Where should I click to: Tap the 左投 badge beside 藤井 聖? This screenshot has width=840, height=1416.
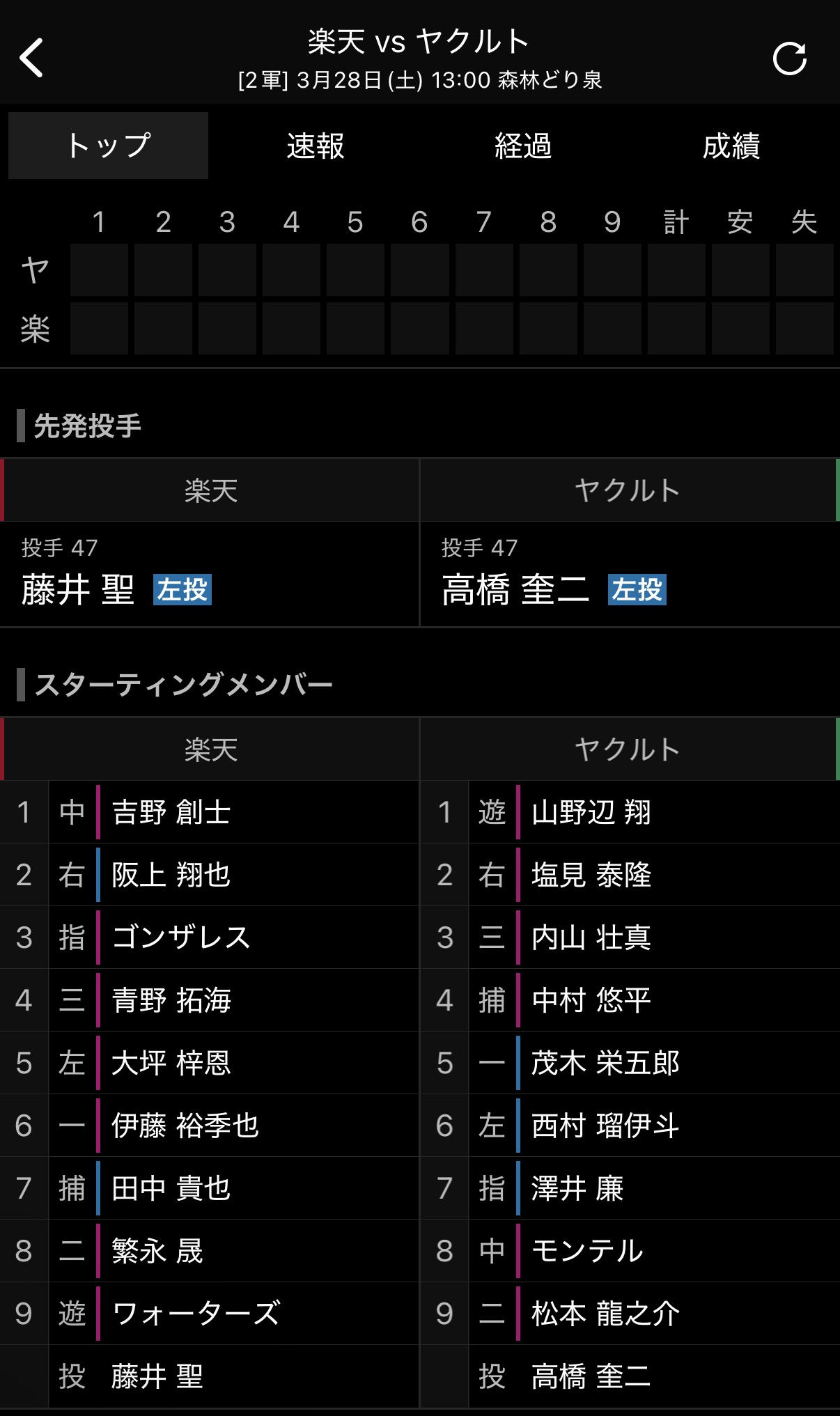tap(182, 590)
